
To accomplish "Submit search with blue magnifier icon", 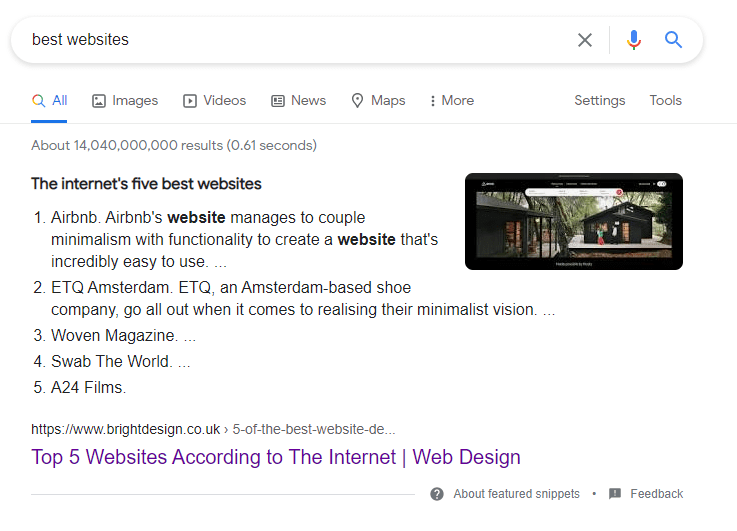I will pos(673,40).
